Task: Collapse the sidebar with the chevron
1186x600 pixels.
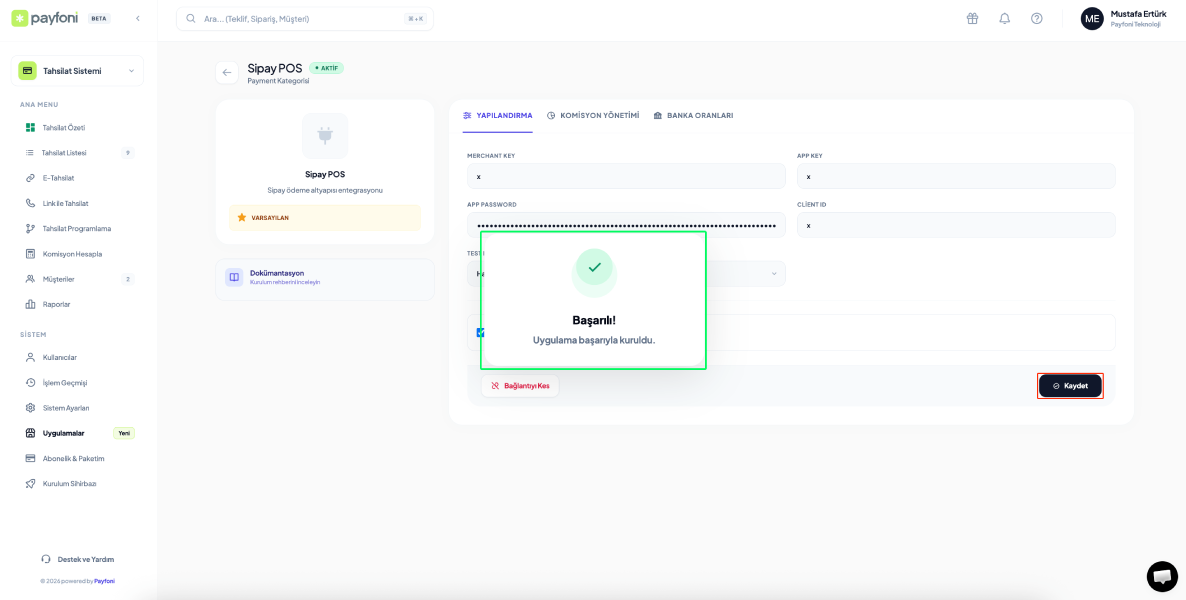Action: point(138,18)
